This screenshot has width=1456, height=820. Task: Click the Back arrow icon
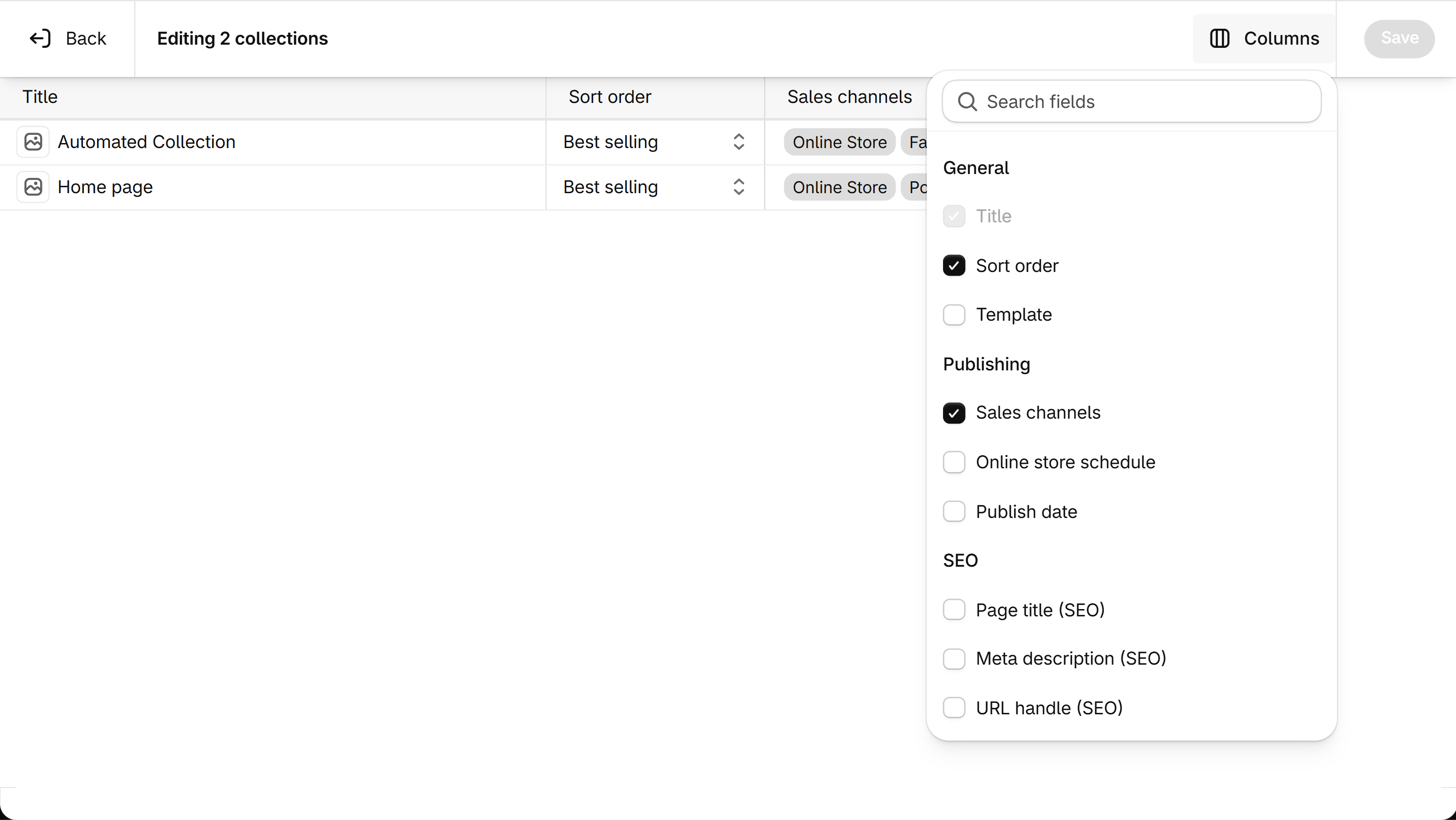tap(40, 38)
